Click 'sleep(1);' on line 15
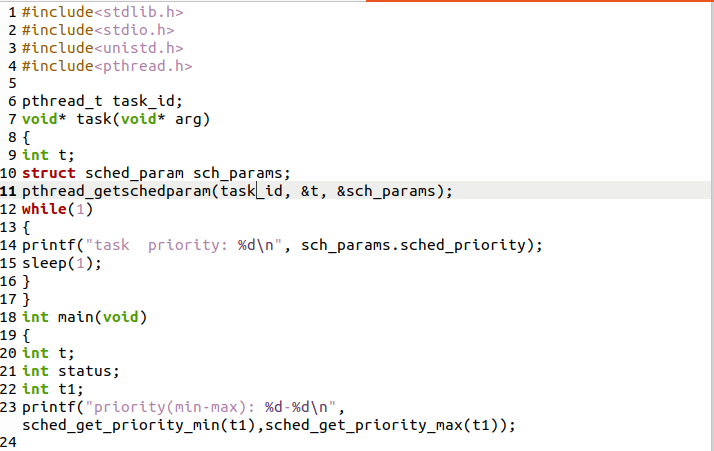Viewport: 714px width, 451px height. [x=62, y=263]
